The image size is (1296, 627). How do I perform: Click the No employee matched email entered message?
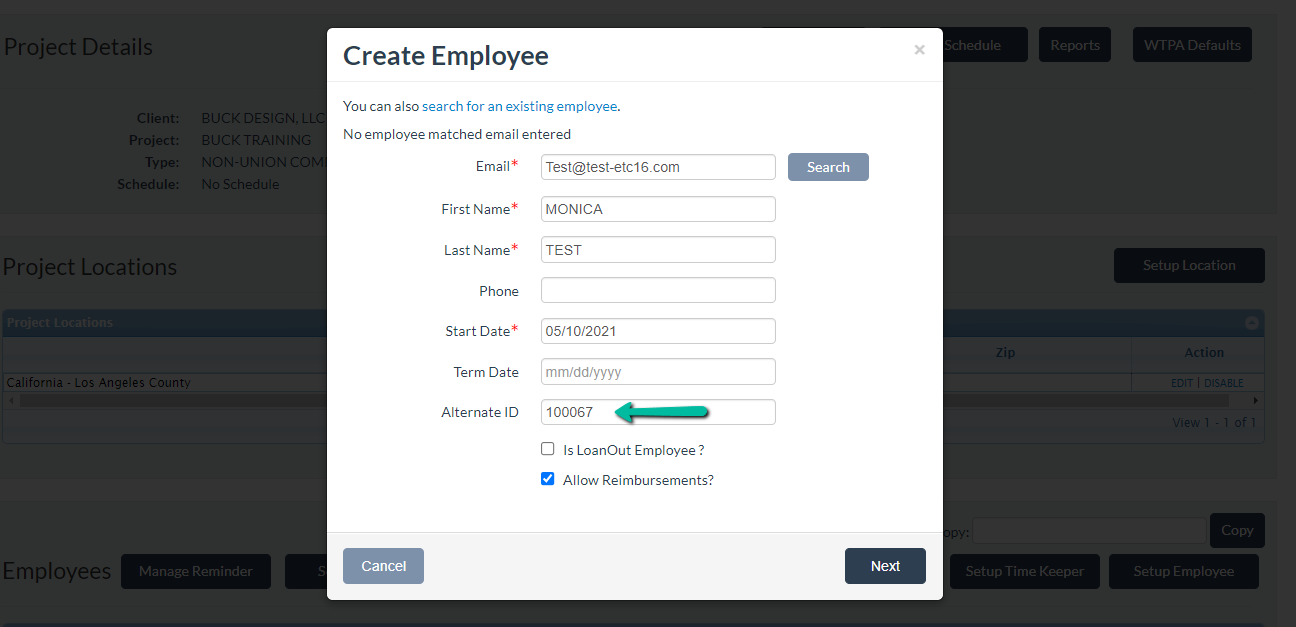pyautogui.click(x=457, y=134)
